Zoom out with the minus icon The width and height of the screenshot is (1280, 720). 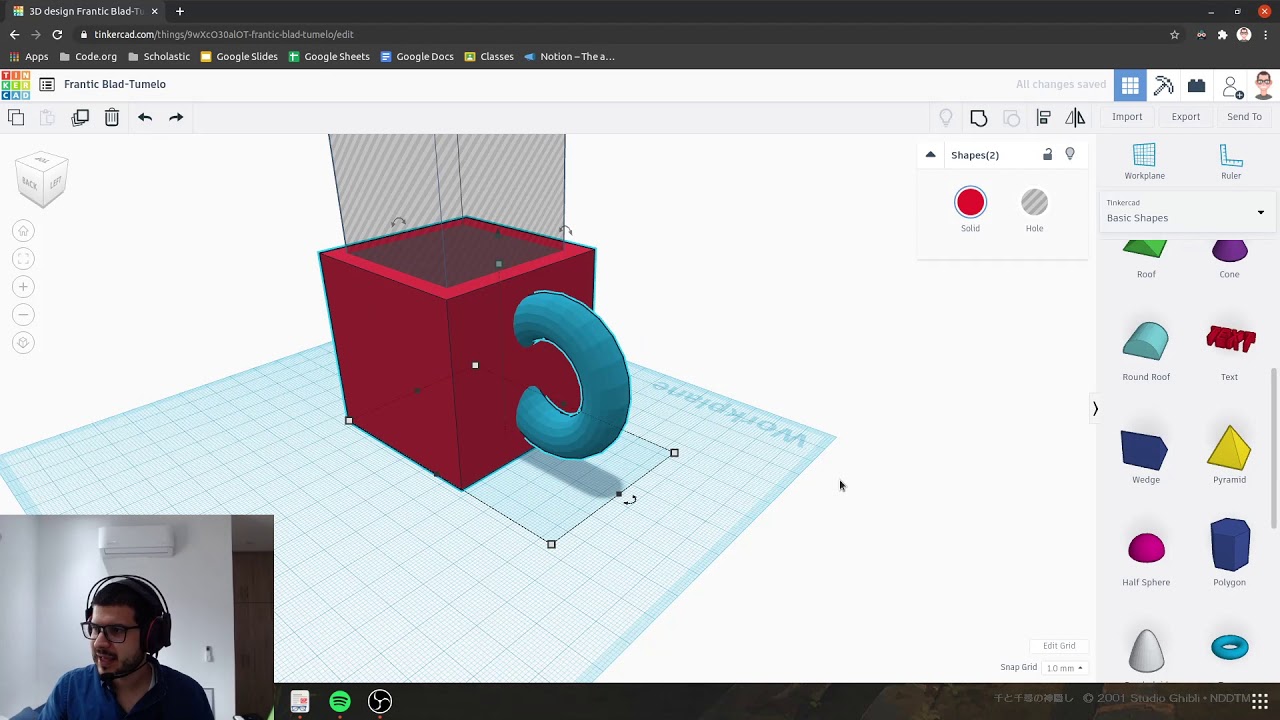tap(23, 315)
